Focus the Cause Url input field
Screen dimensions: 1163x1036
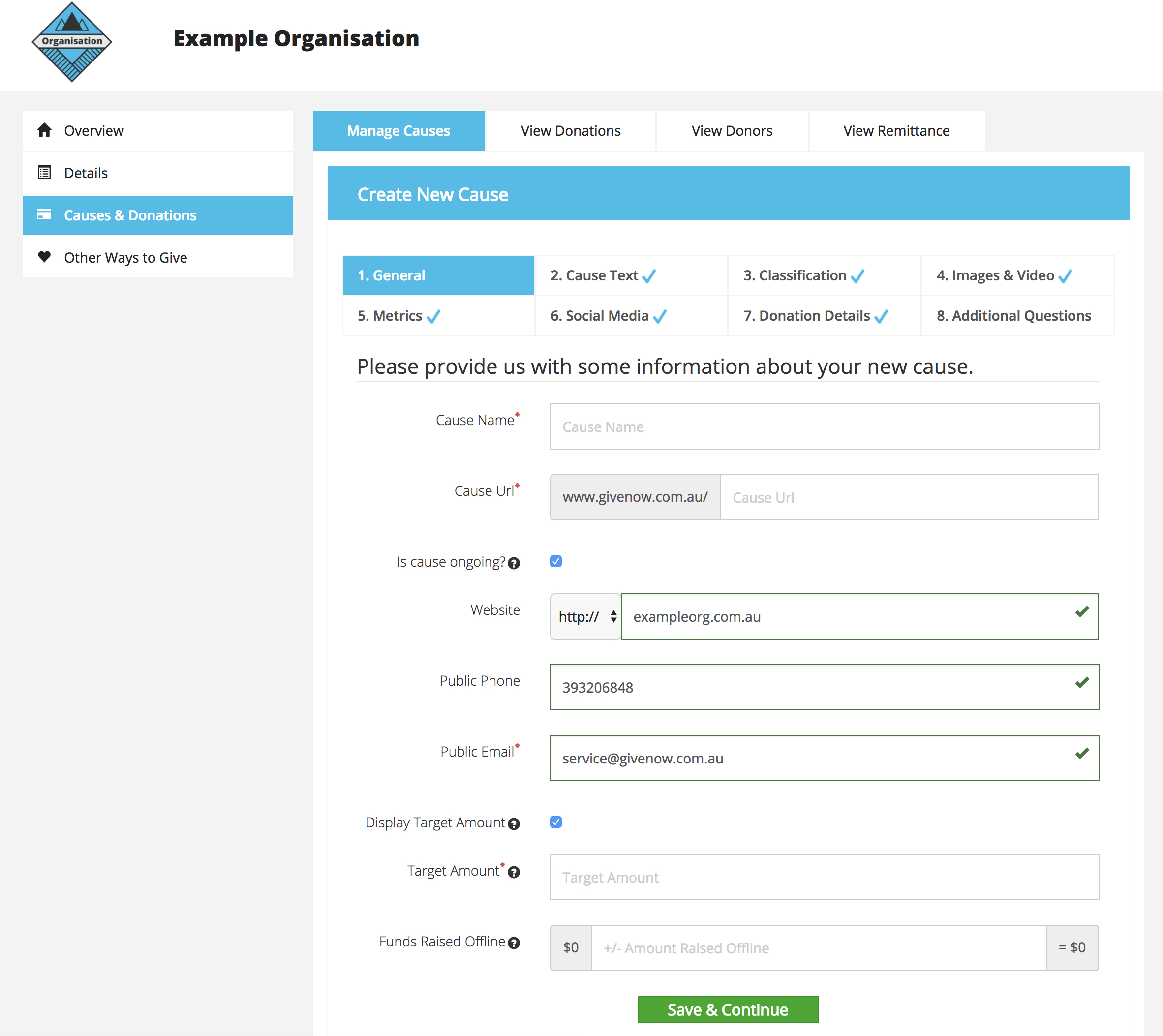(909, 497)
